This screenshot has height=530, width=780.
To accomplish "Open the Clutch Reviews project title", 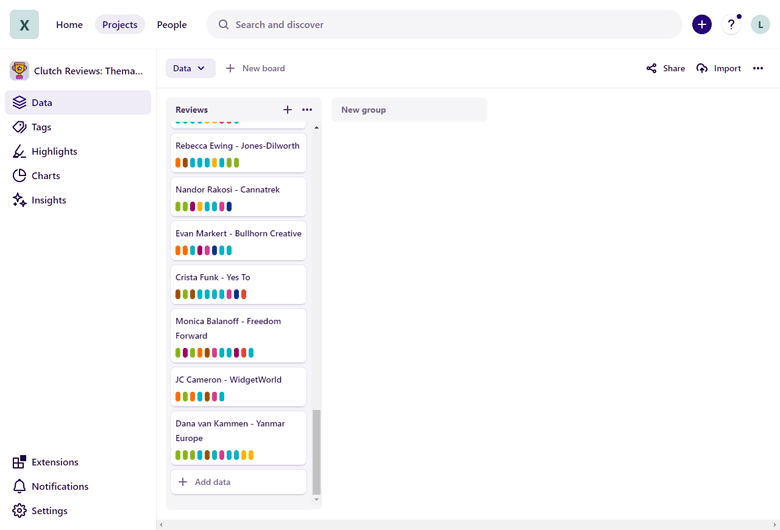I will (88, 71).
